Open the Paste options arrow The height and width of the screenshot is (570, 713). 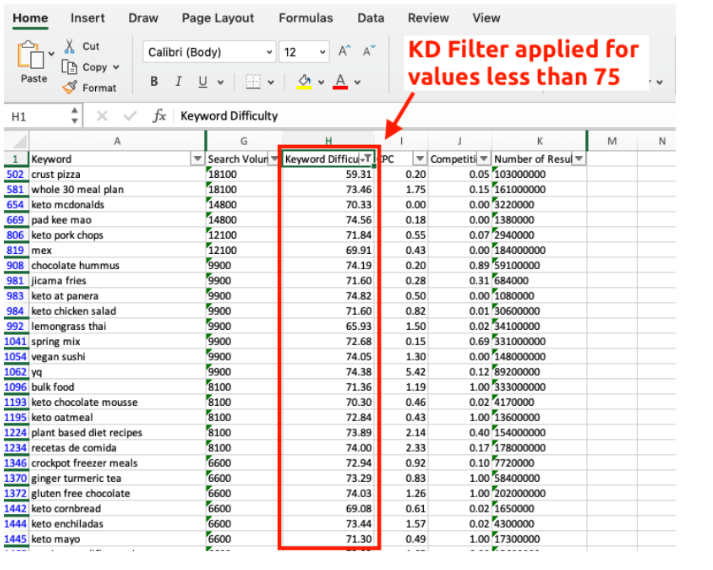[51, 54]
